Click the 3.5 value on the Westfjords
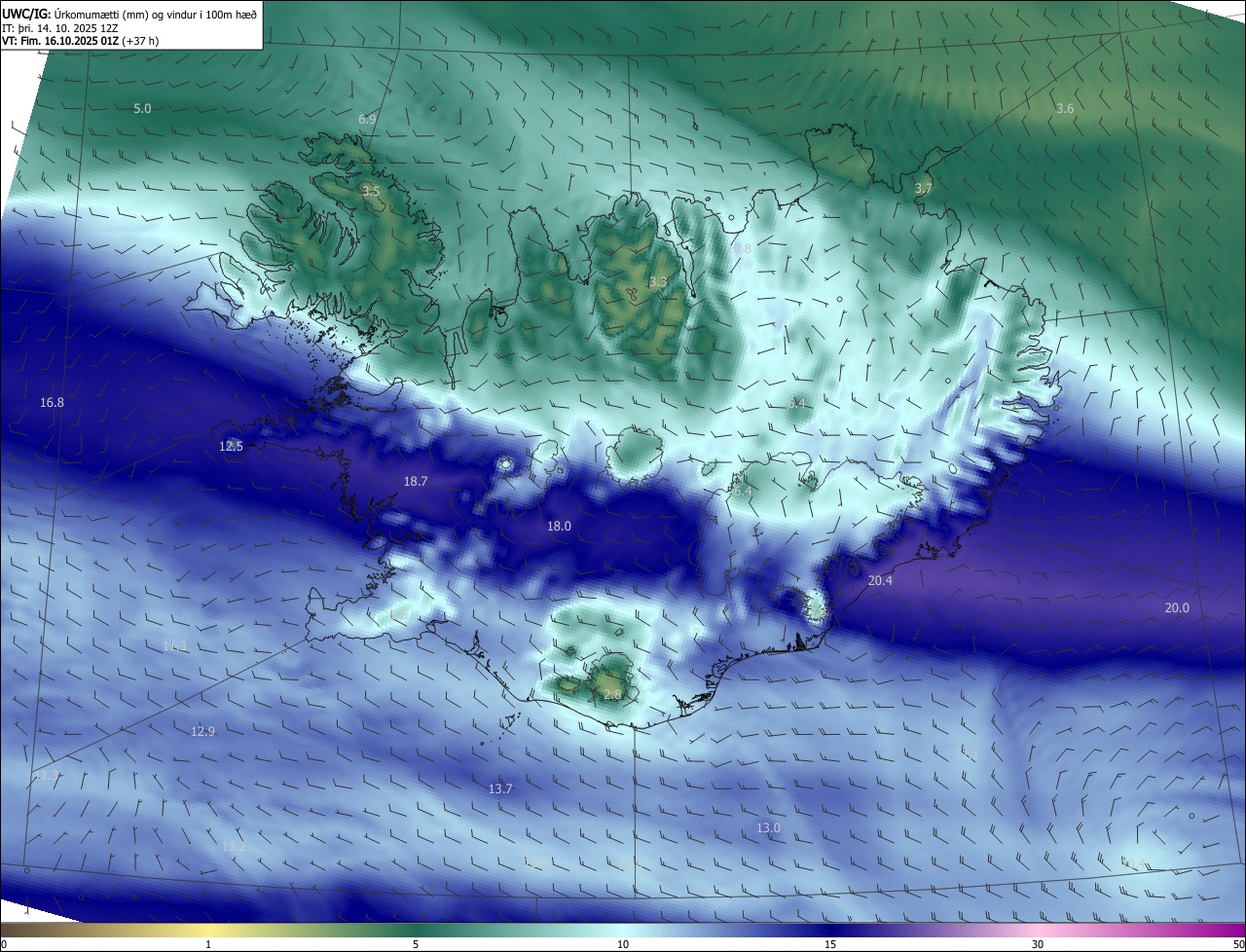The width and height of the screenshot is (1246, 952). [371, 191]
